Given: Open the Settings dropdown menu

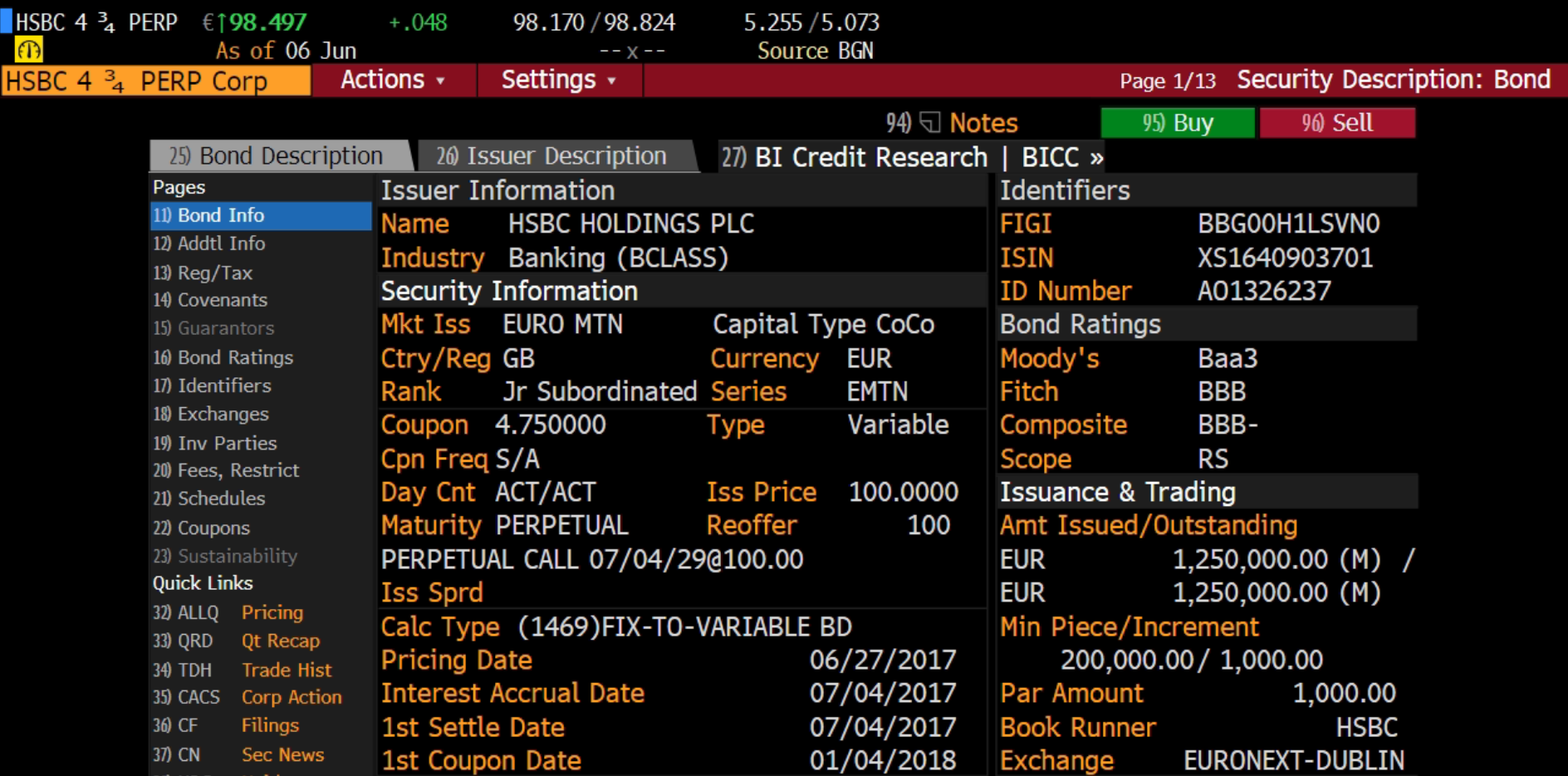Looking at the screenshot, I should pyautogui.click(x=558, y=80).
